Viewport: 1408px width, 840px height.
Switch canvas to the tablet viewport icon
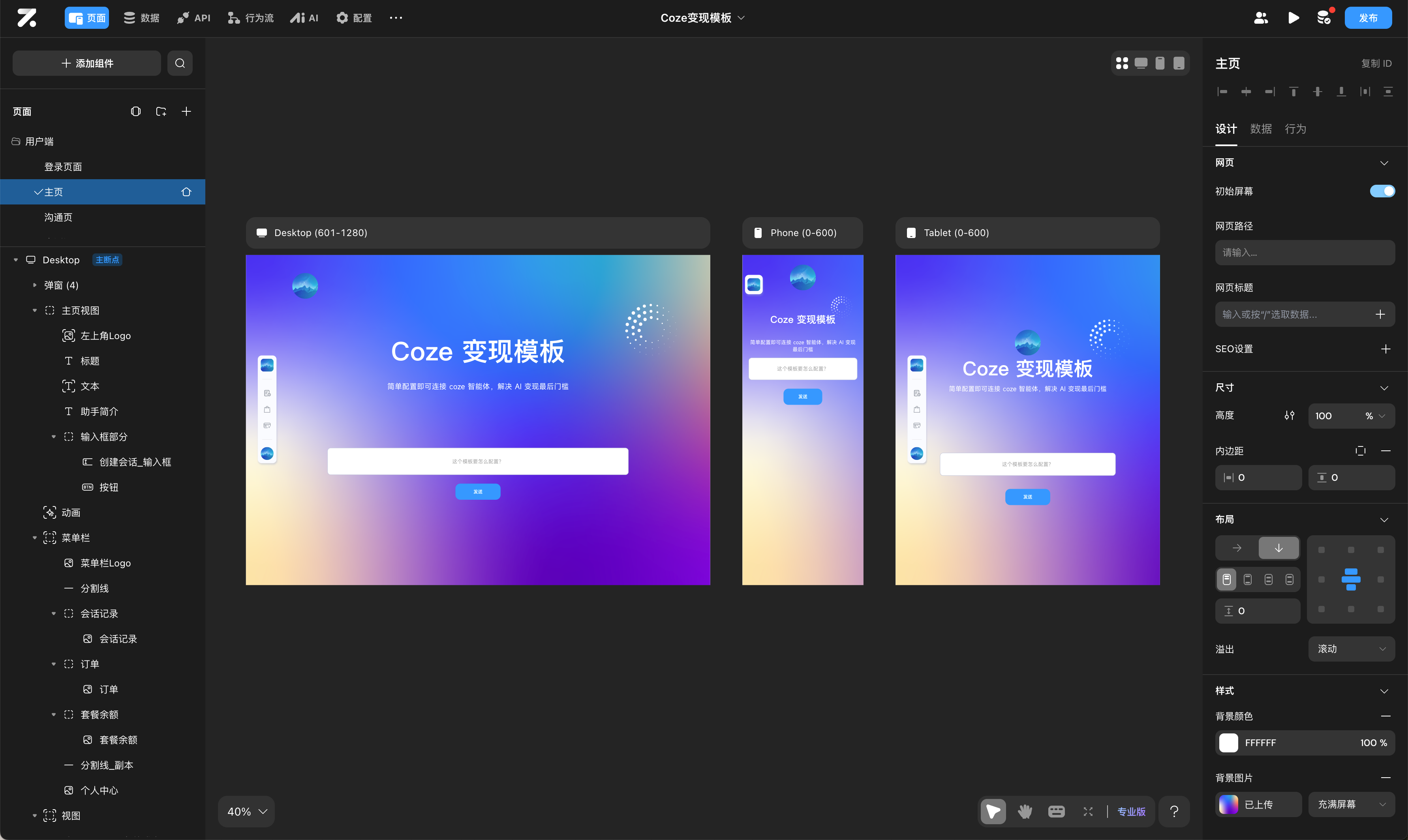click(1179, 63)
